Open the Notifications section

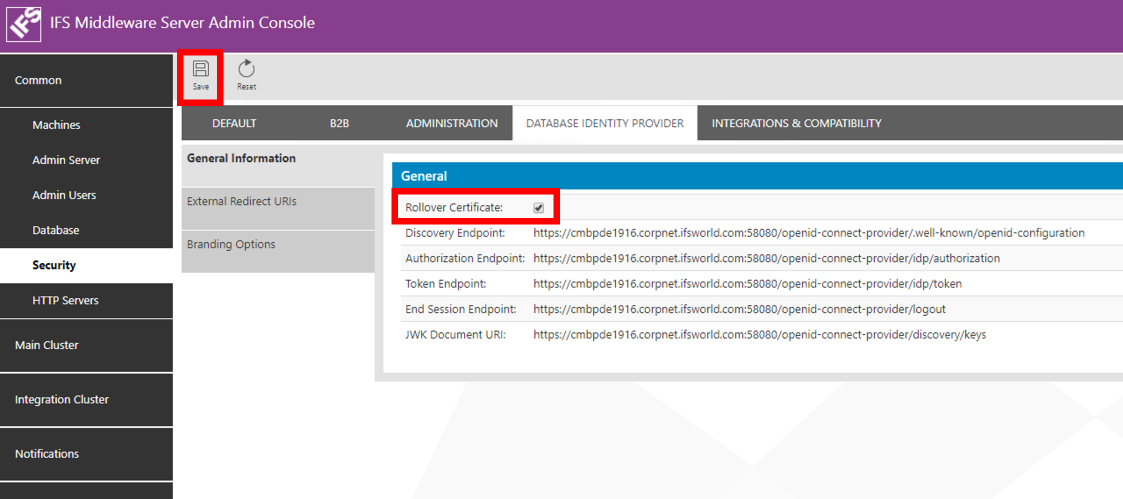[86, 454]
